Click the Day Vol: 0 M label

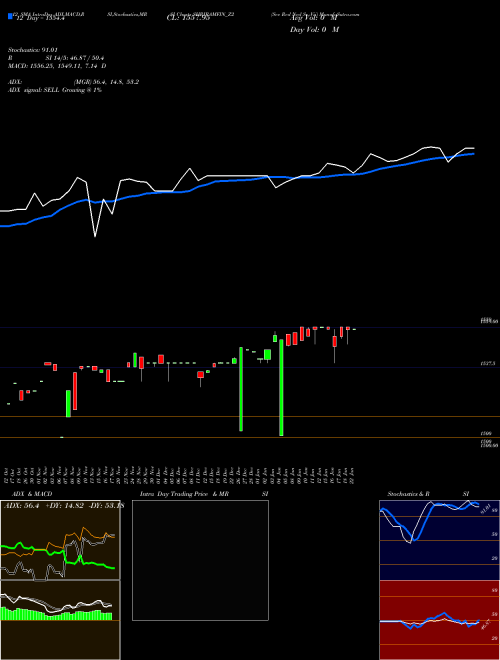pos(314,29)
